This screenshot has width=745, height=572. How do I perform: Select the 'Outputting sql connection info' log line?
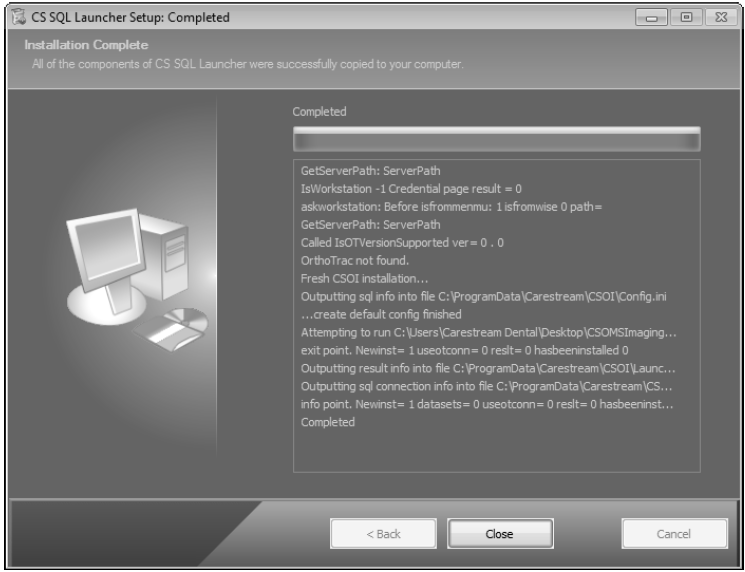(x=487, y=386)
